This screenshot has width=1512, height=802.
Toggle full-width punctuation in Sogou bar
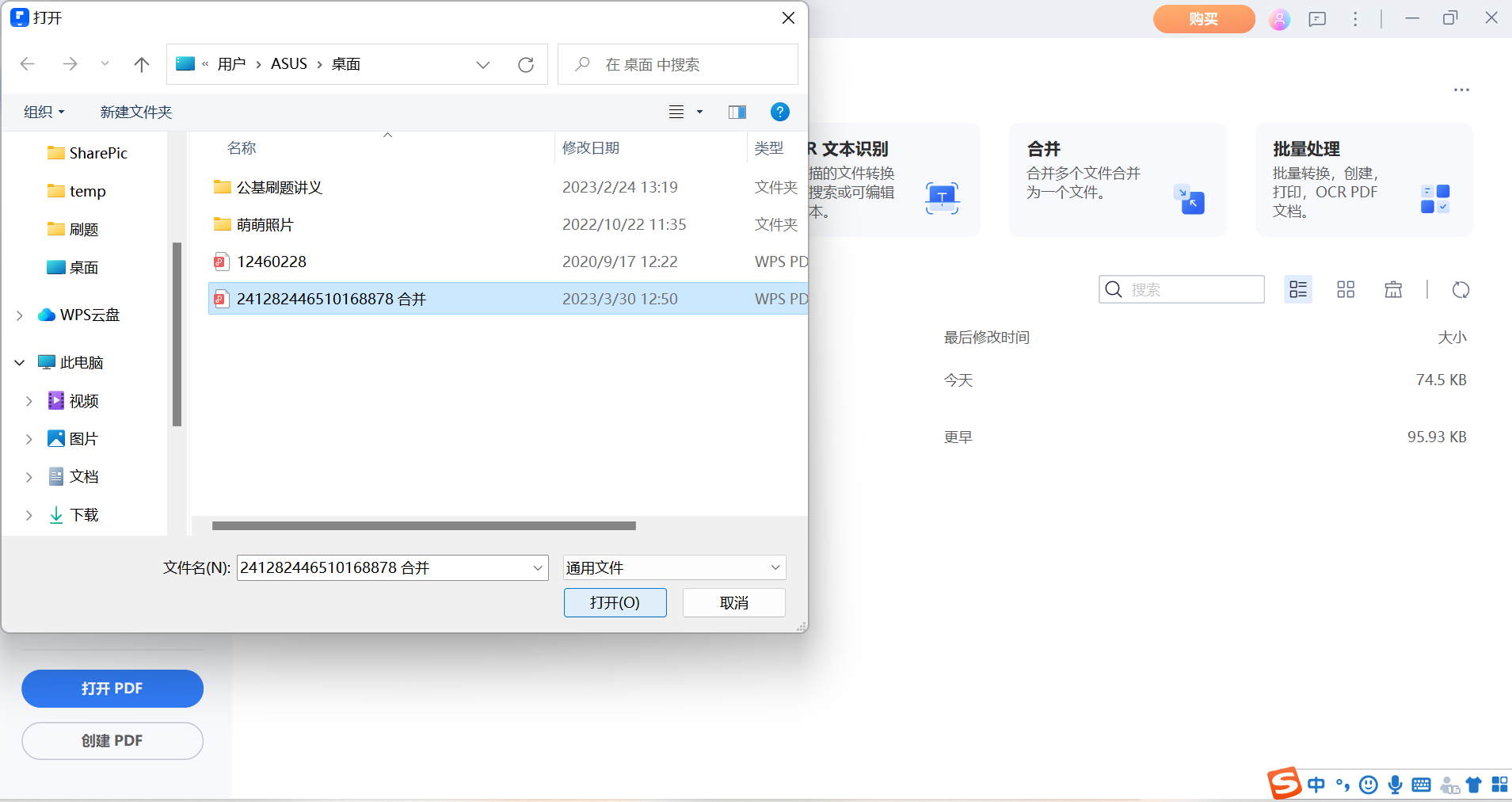(x=1341, y=785)
